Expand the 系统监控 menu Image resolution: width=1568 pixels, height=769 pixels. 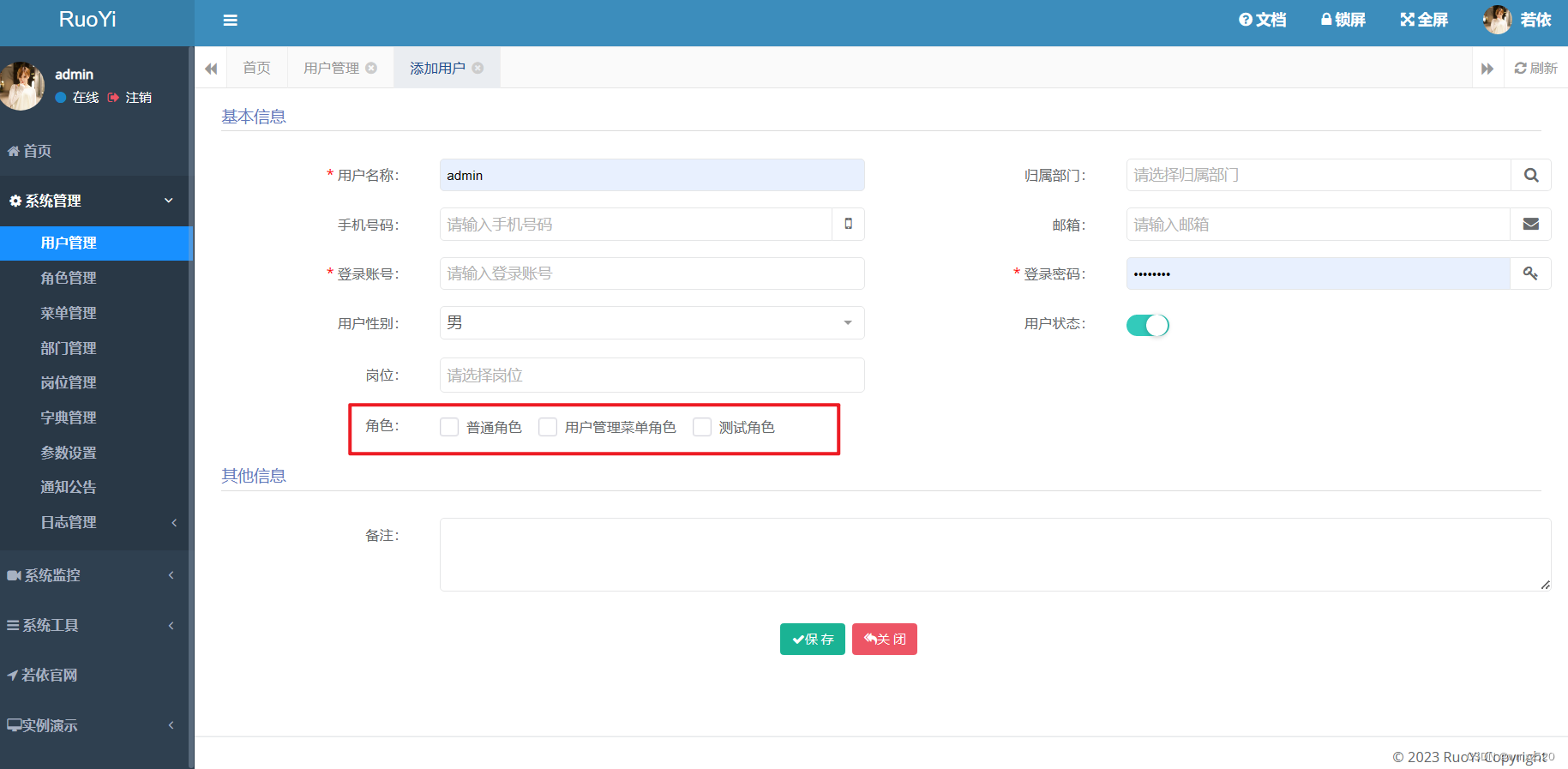click(x=95, y=575)
